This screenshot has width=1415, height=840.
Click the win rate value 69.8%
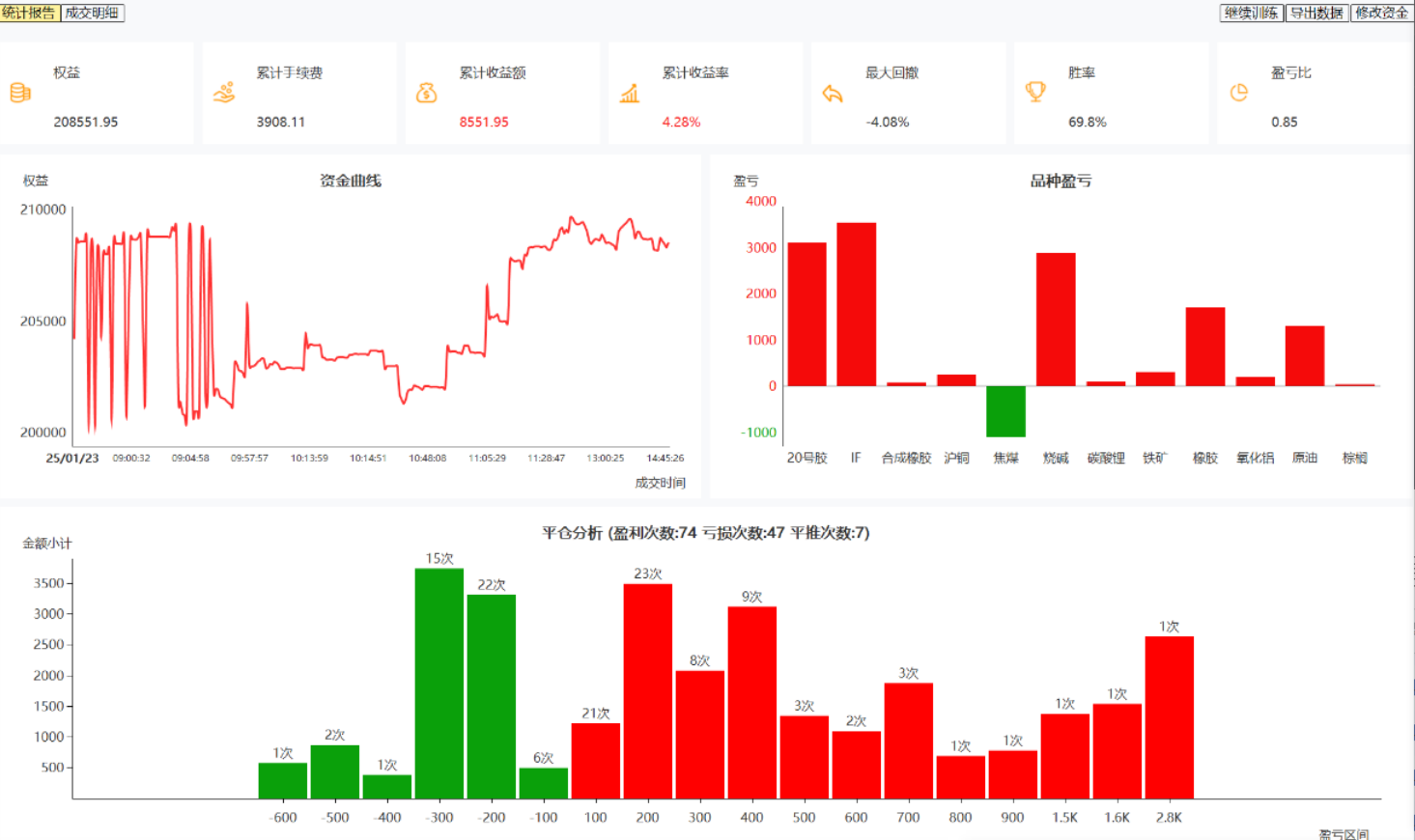pyautogui.click(x=1088, y=122)
